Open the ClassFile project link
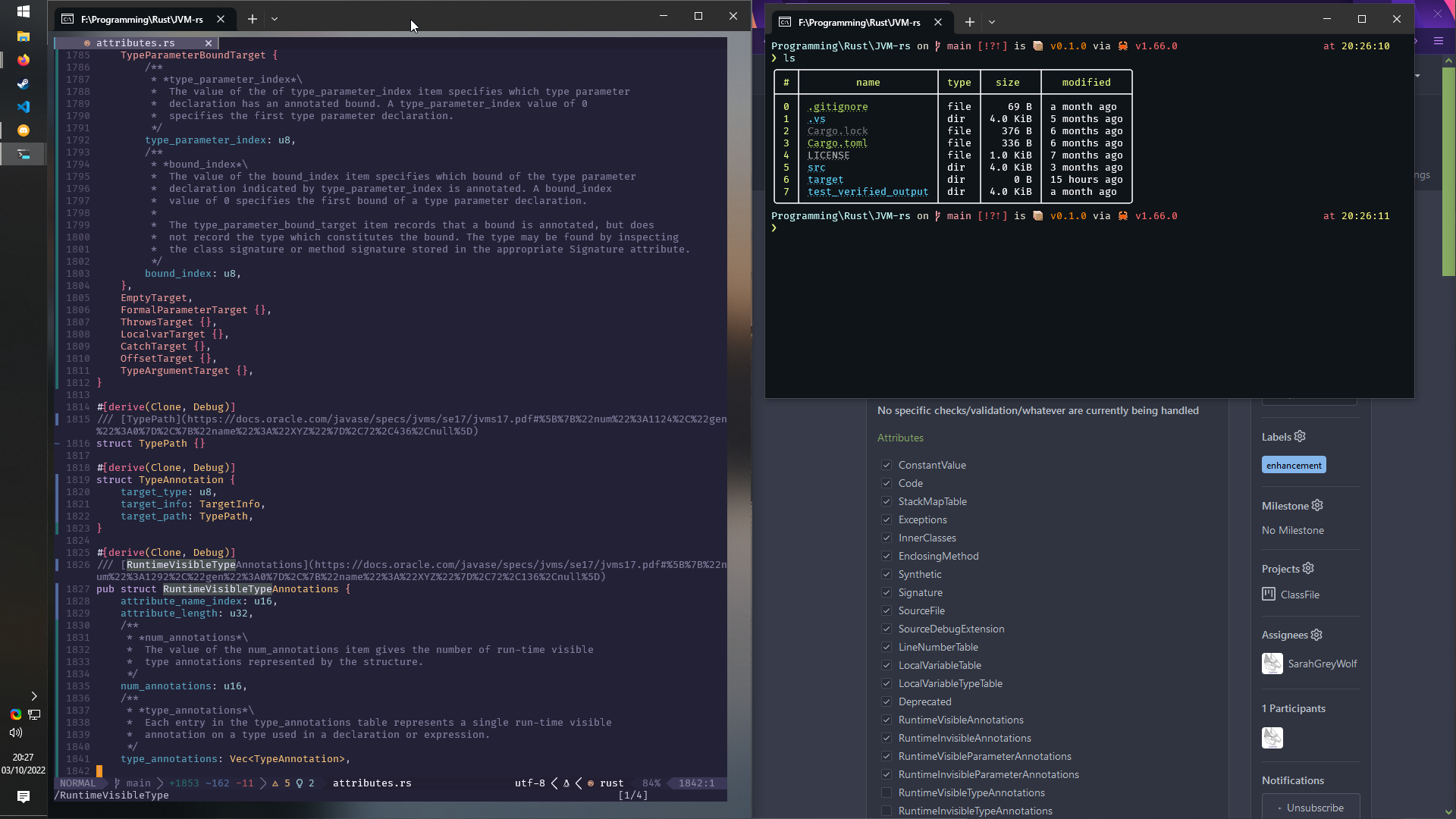This screenshot has height=819, width=1456. click(x=1299, y=595)
